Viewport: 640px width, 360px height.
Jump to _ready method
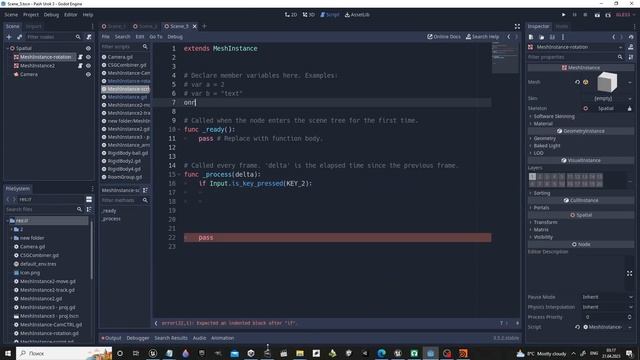[109, 211]
